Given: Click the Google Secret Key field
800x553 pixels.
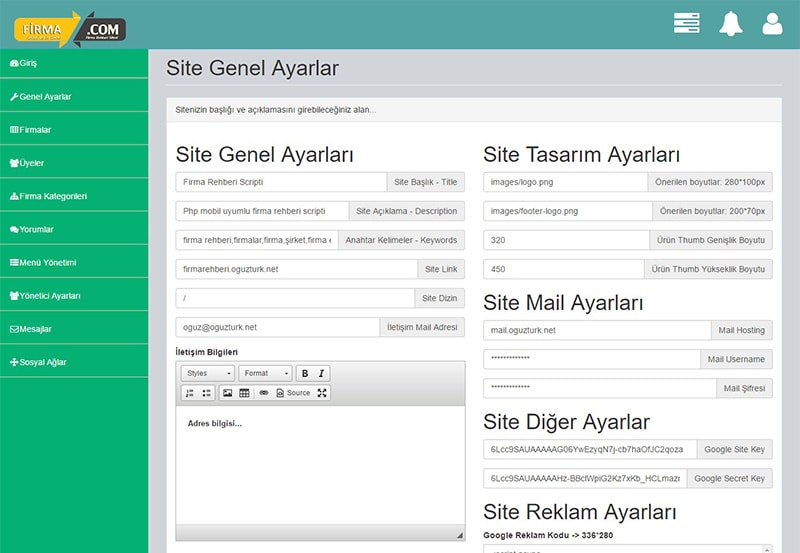Looking at the screenshot, I should click(x=585, y=479).
